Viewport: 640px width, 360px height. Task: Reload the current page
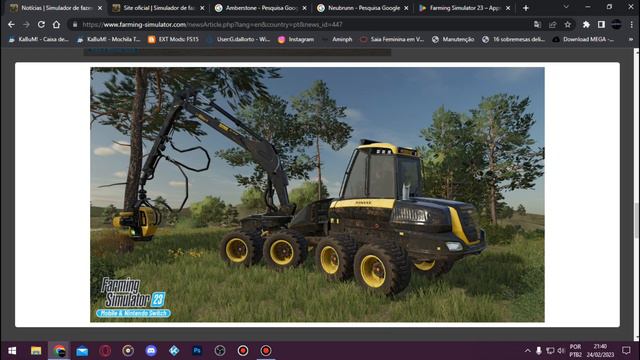(x=41, y=24)
